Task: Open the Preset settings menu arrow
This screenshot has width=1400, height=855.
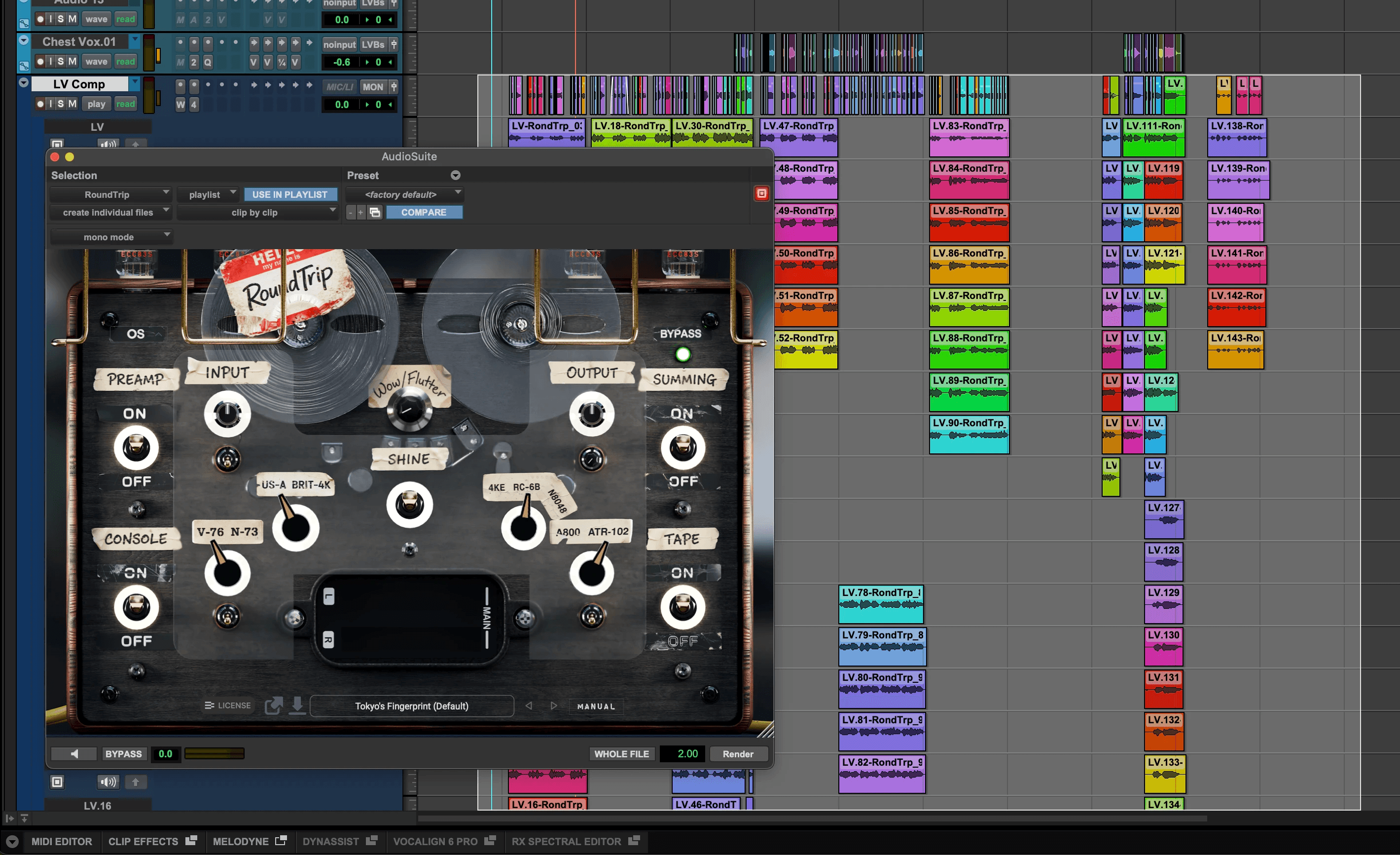Action: pyautogui.click(x=456, y=175)
